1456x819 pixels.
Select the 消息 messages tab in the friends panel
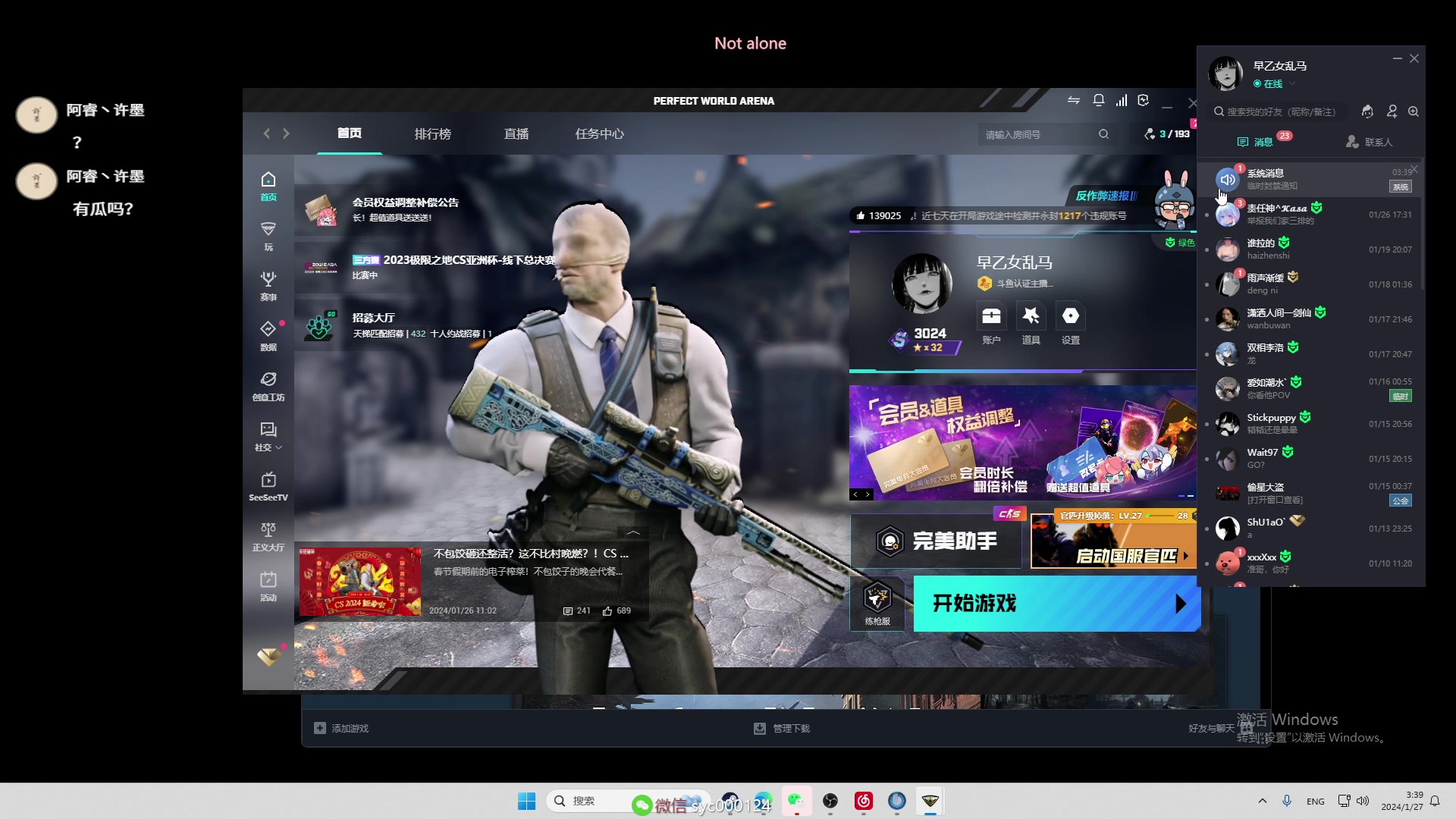(1264, 142)
